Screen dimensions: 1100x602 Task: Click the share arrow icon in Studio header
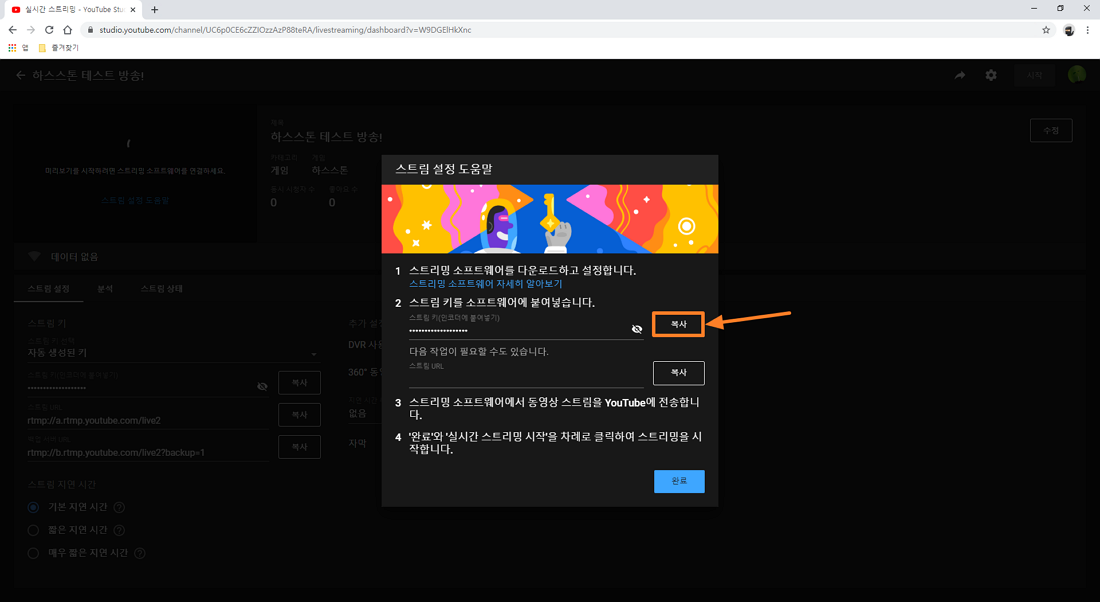click(x=960, y=75)
